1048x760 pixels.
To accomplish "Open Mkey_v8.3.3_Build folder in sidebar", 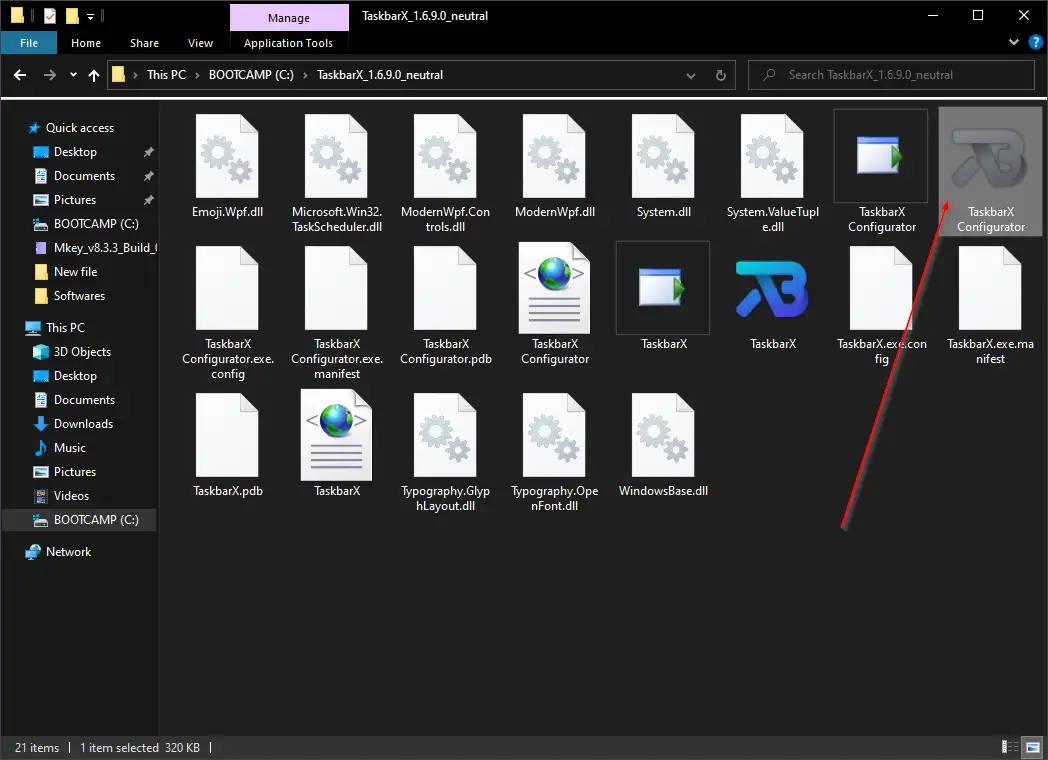I will tap(94, 248).
